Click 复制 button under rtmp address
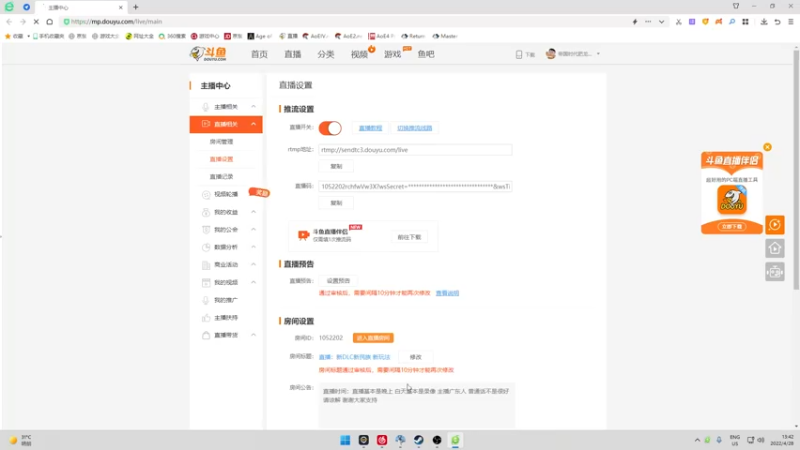Screen dimensions: 800x450 pyautogui.click(x=336, y=166)
